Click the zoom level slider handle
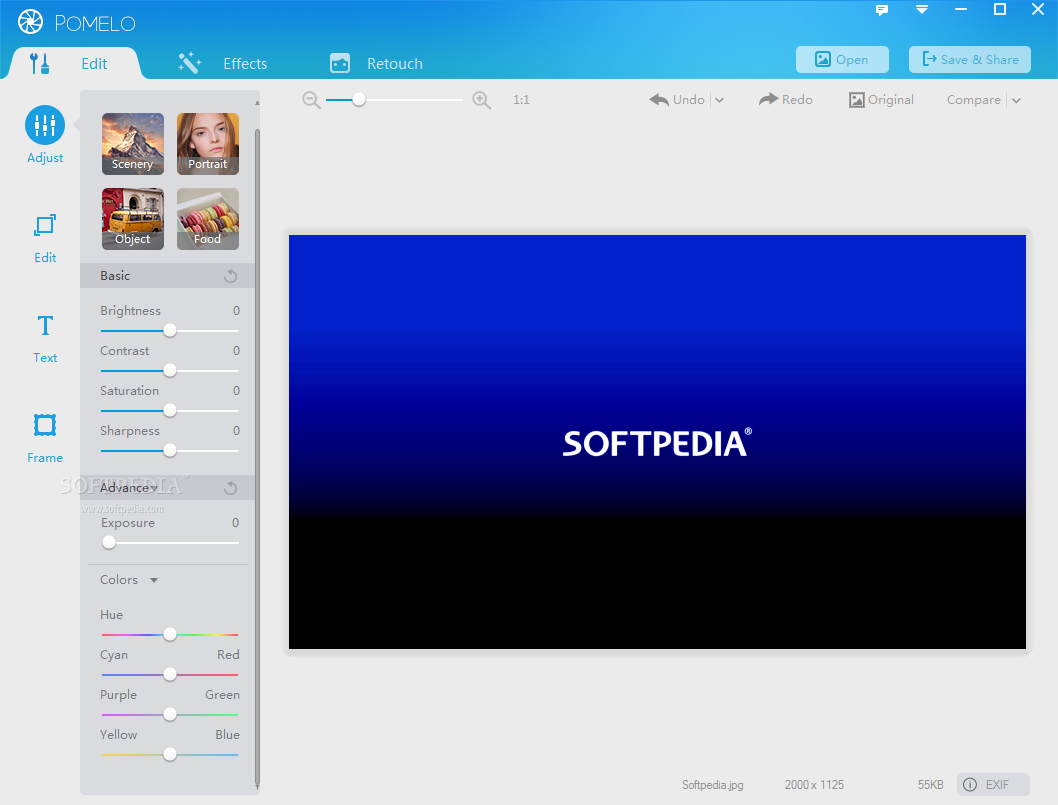This screenshot has height=805, width=1058. pyautogui.click(x=359, y=100)
